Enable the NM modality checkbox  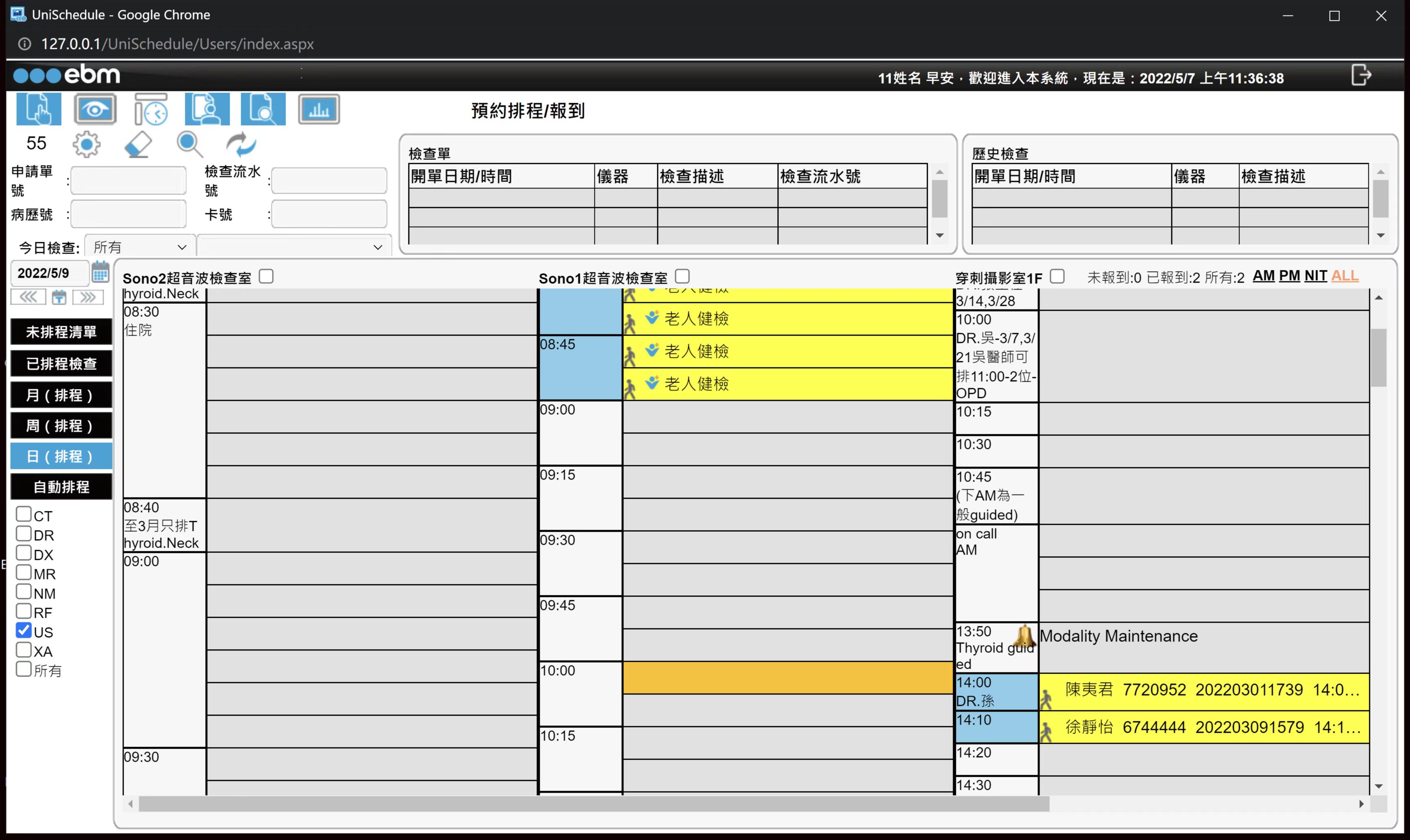pyautogui.click(x=24, y=592)
